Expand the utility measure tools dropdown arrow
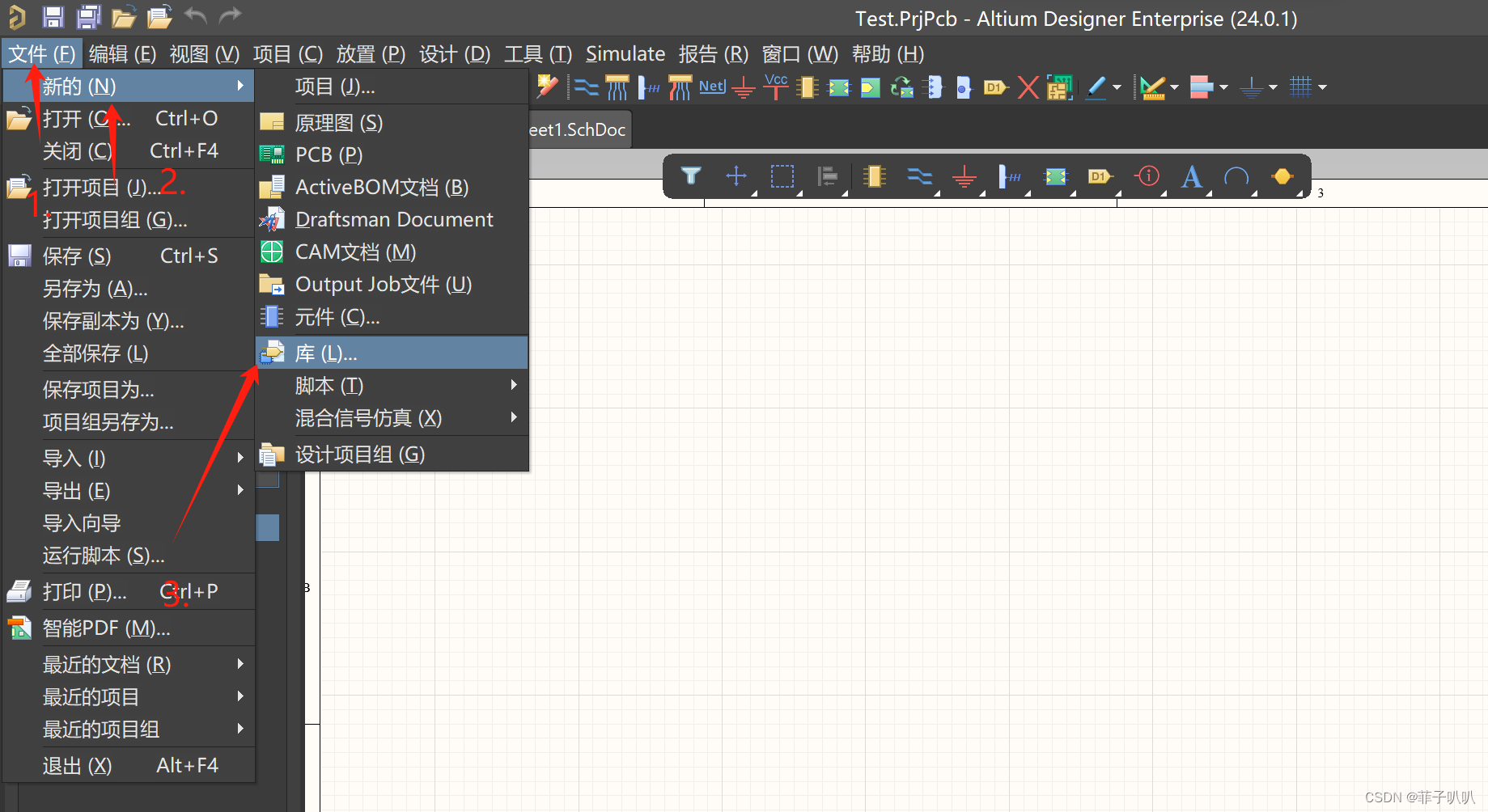This screenshot has width=1488, height=812. tap(1173, 87)
